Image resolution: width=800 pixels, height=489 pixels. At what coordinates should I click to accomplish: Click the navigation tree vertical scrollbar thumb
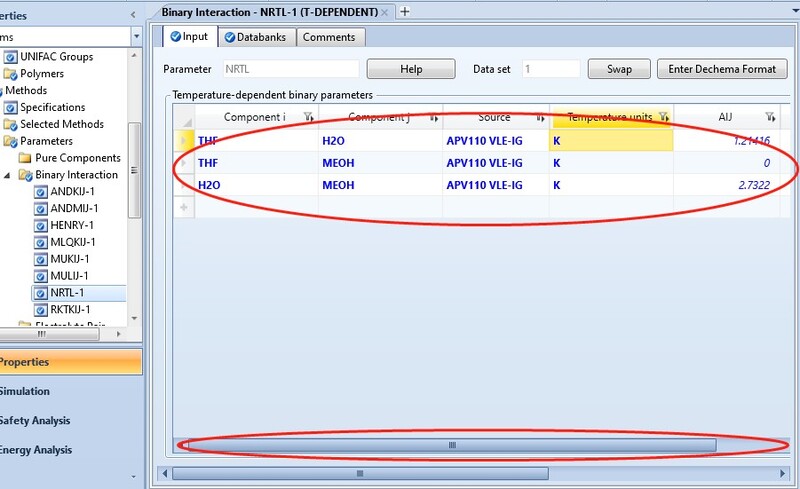pyautogui.click(x=134, y=170)
